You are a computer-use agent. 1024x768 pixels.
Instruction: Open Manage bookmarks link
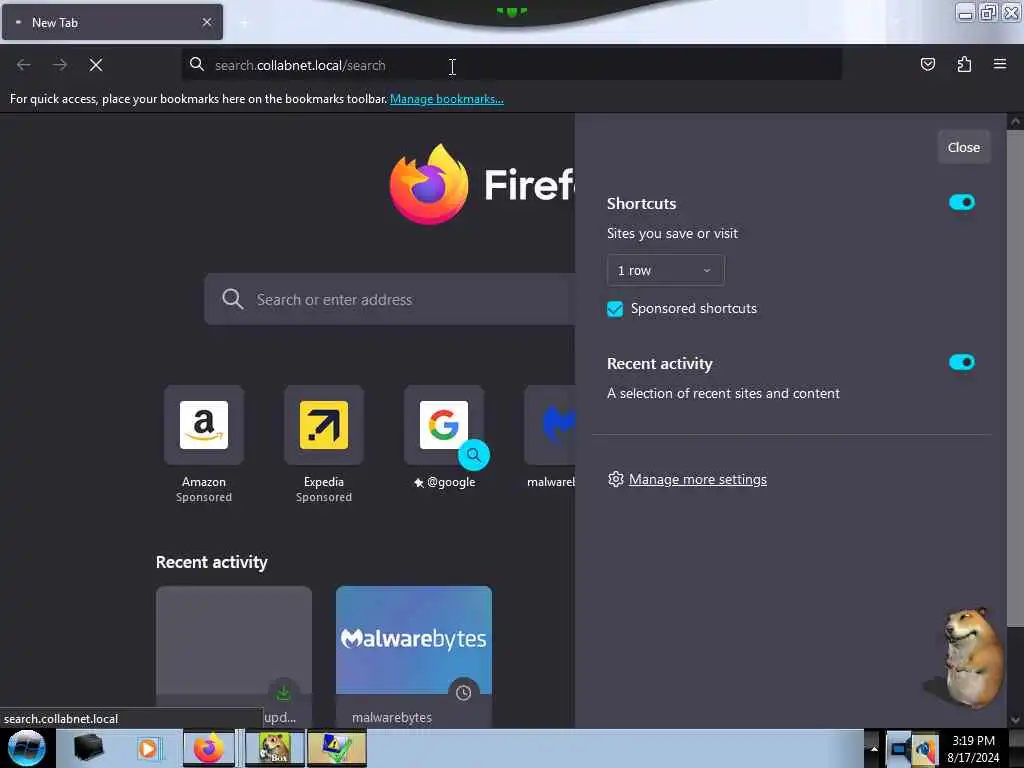pyautogui.click(x=447, y=99)
